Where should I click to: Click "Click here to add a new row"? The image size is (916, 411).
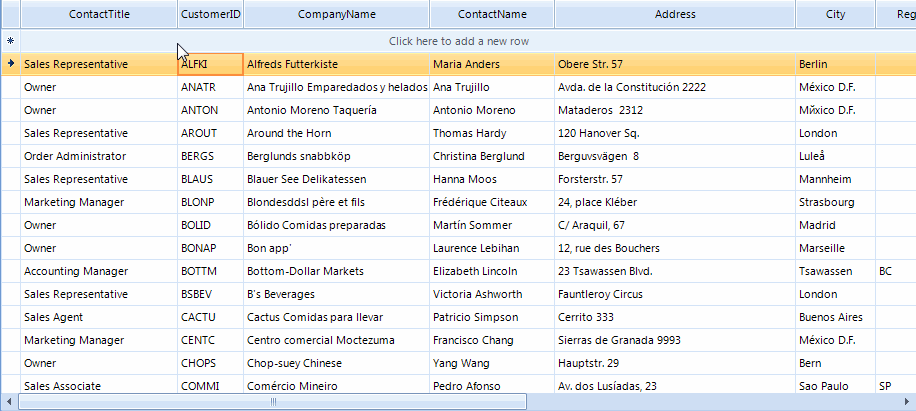[459, 41]
